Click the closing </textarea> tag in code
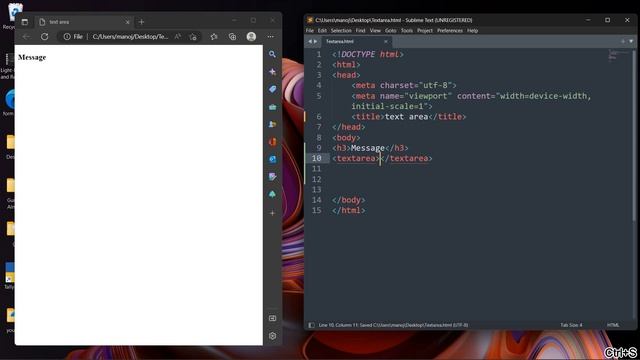 pos(408,158)
